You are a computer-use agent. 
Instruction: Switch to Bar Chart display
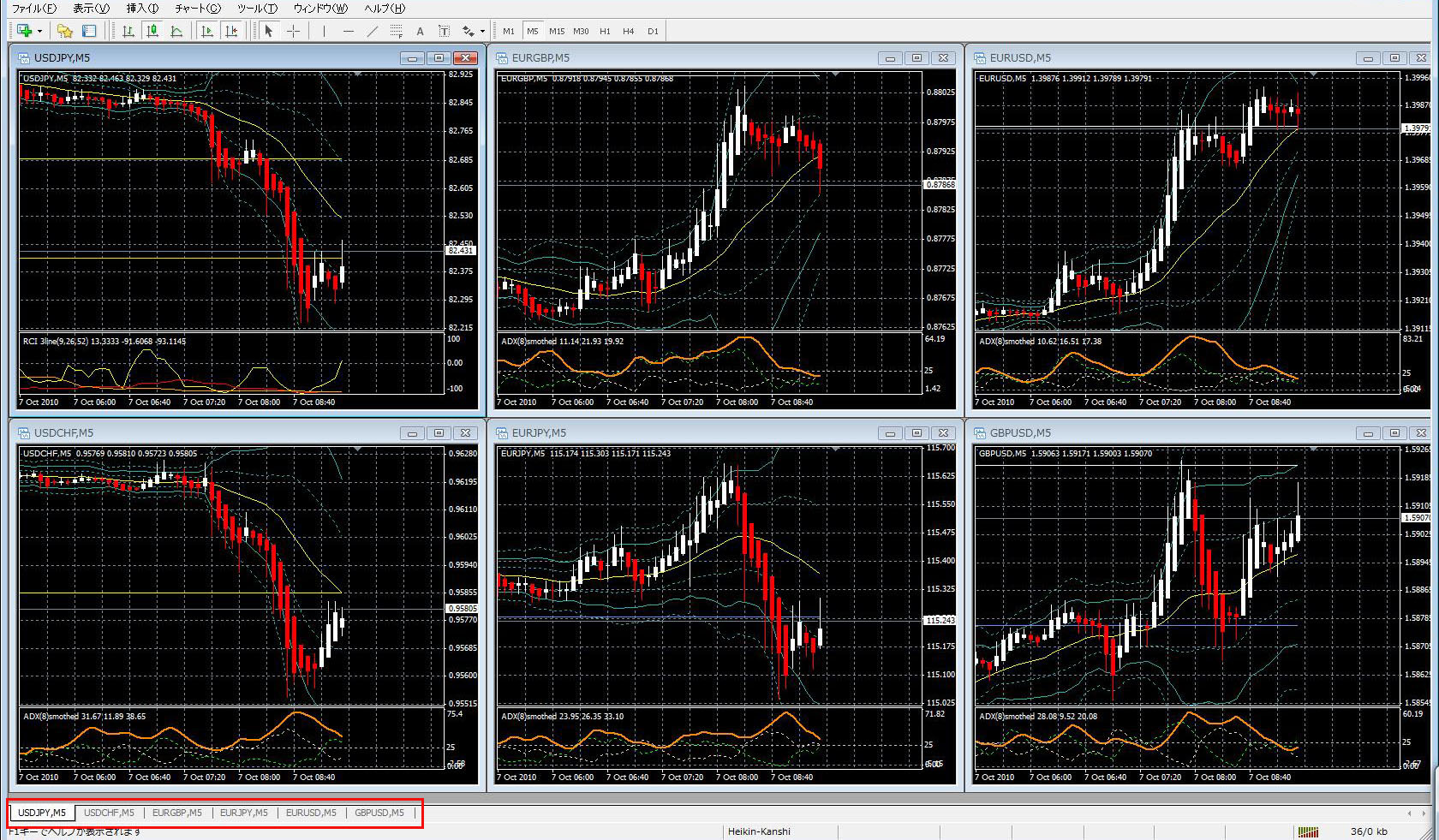coord(128,31)
